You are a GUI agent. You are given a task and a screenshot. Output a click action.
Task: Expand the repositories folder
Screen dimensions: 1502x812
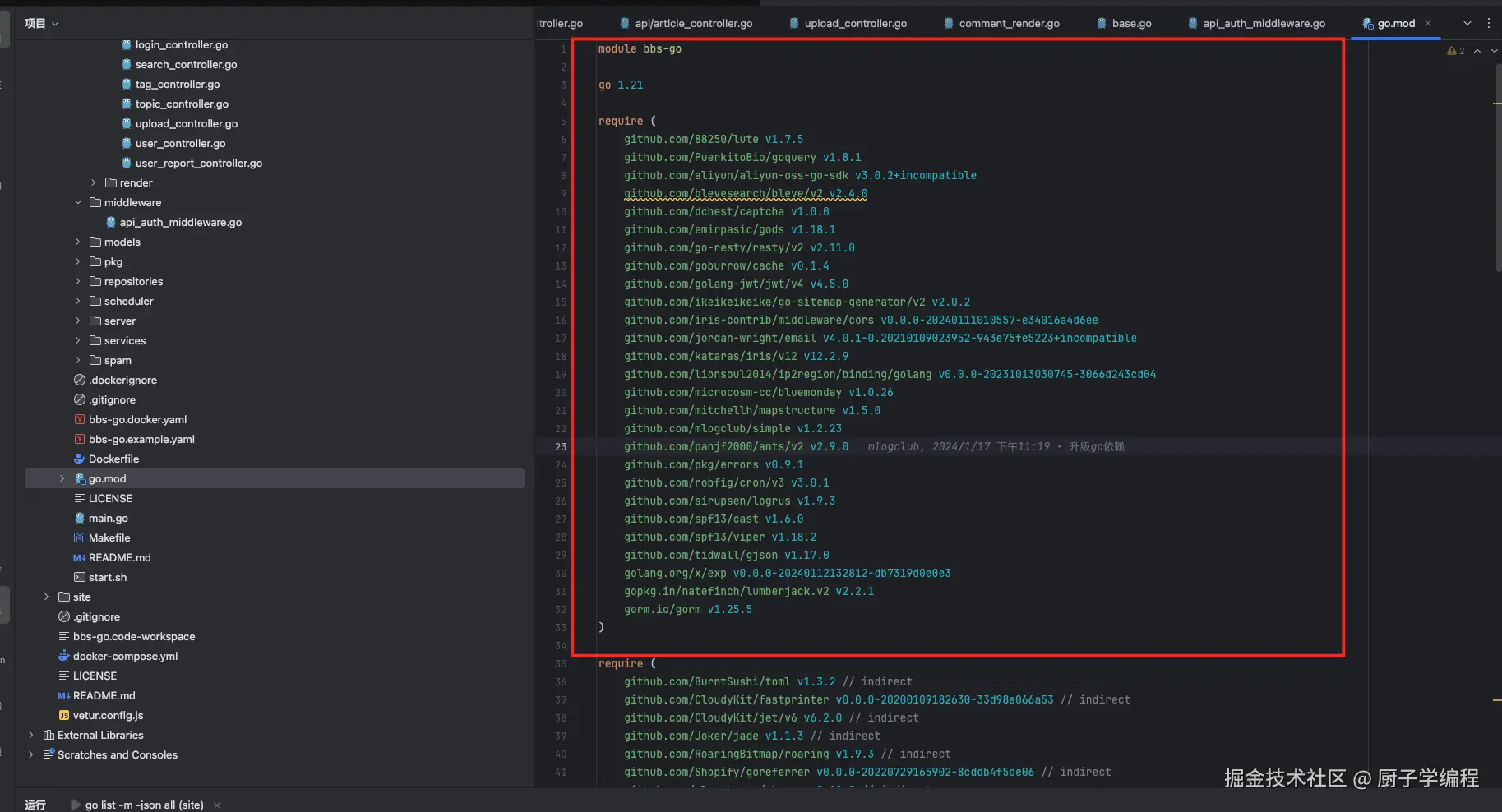pyautogui.click(x=78, y=281)
